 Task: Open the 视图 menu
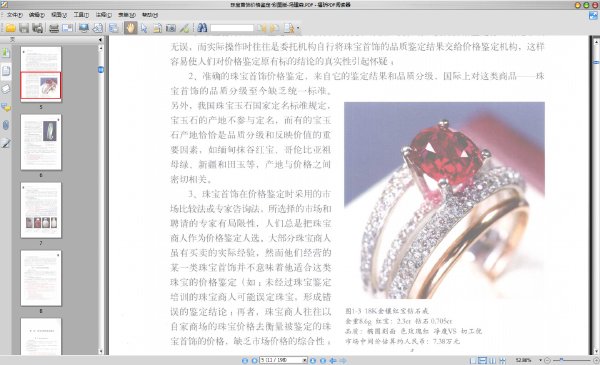point(59,15)
